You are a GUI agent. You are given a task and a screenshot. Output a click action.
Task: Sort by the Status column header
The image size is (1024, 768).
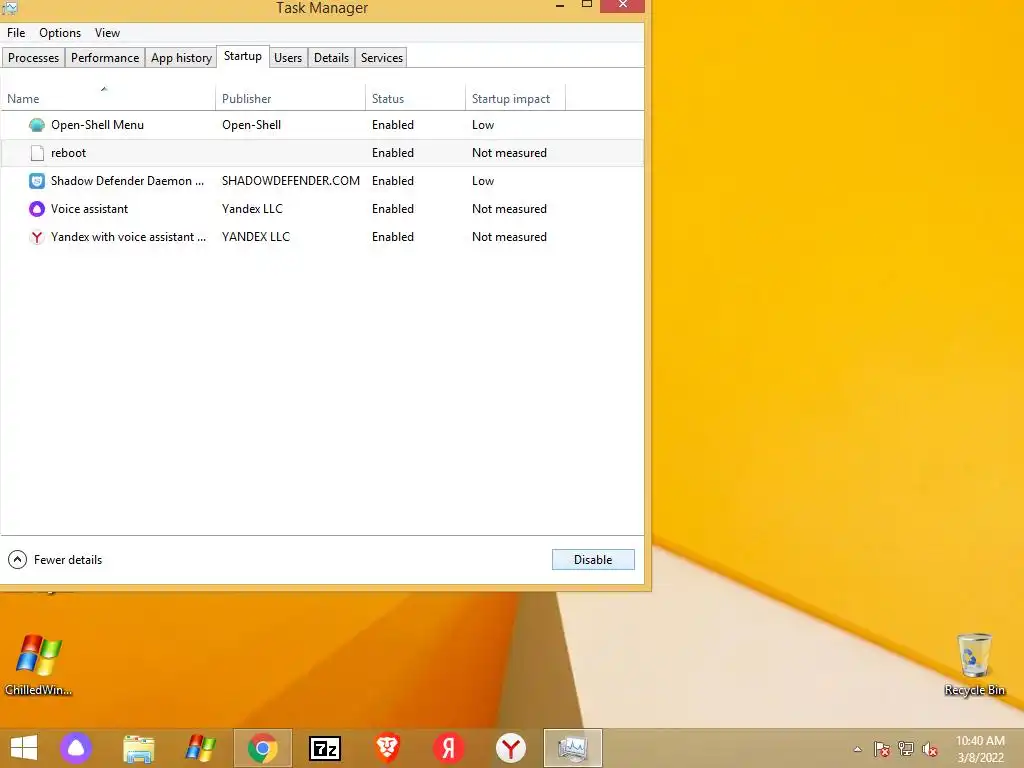415,98
